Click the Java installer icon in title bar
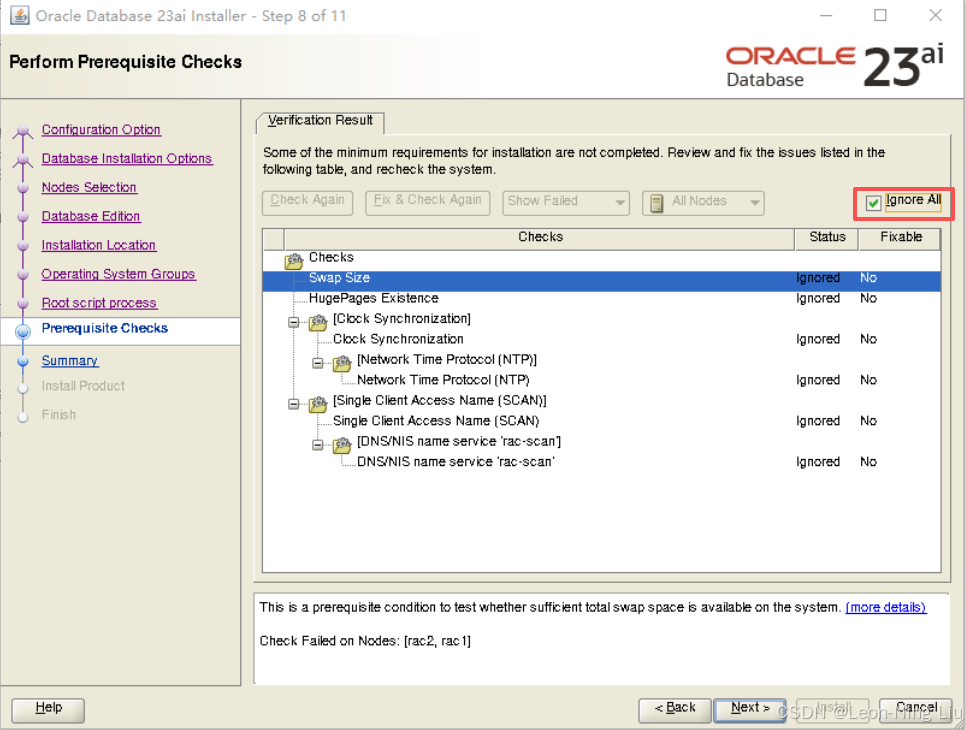 click(x=19, y=15)
